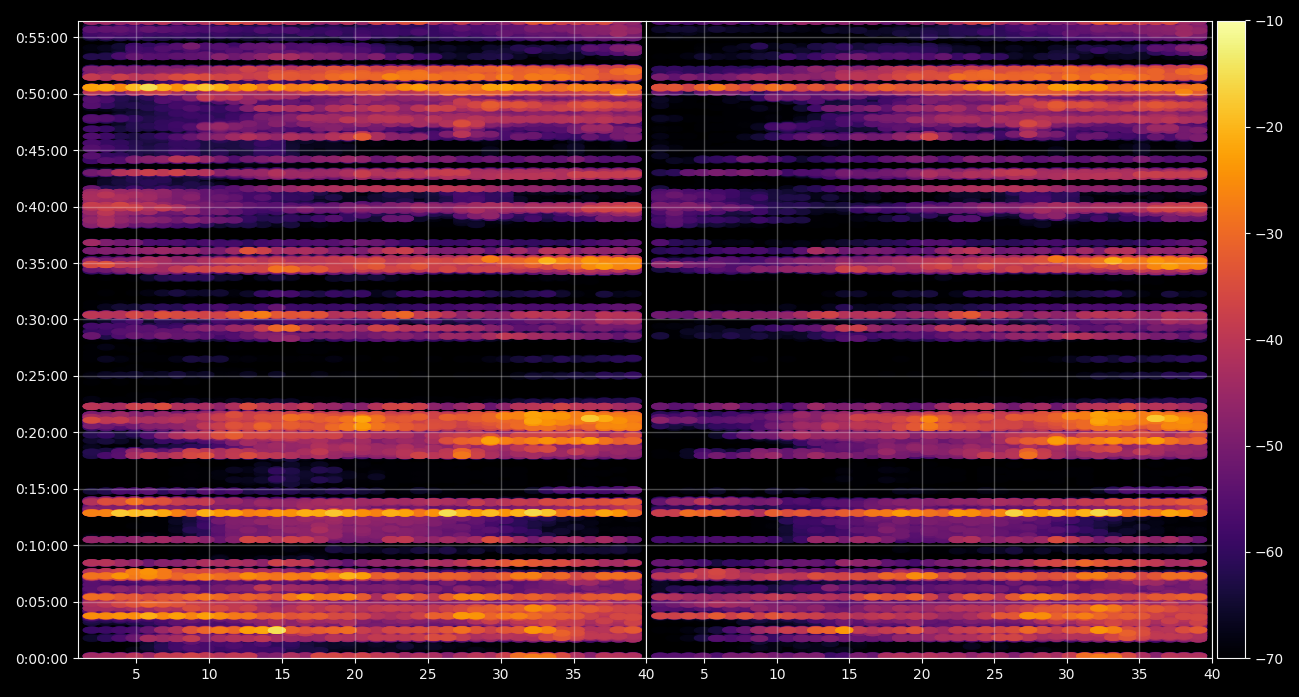Pick the −60 colorbar value
The width and height of the screenshot is (1299, 697).
pyautogui.click(x=1269, y=552)
